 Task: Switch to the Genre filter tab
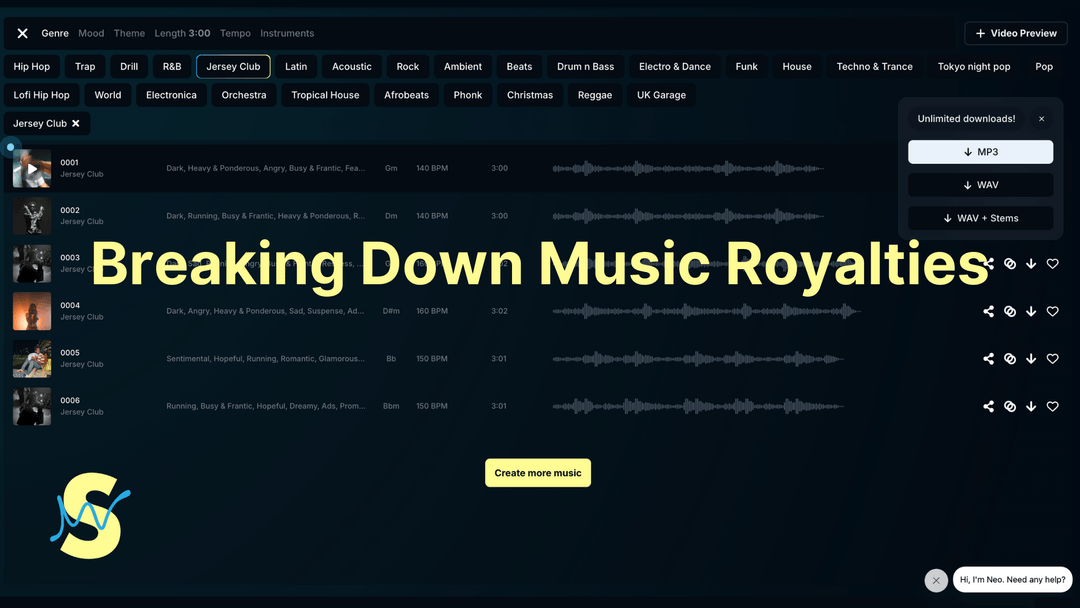pyautogui.click(x=55, y=32)
